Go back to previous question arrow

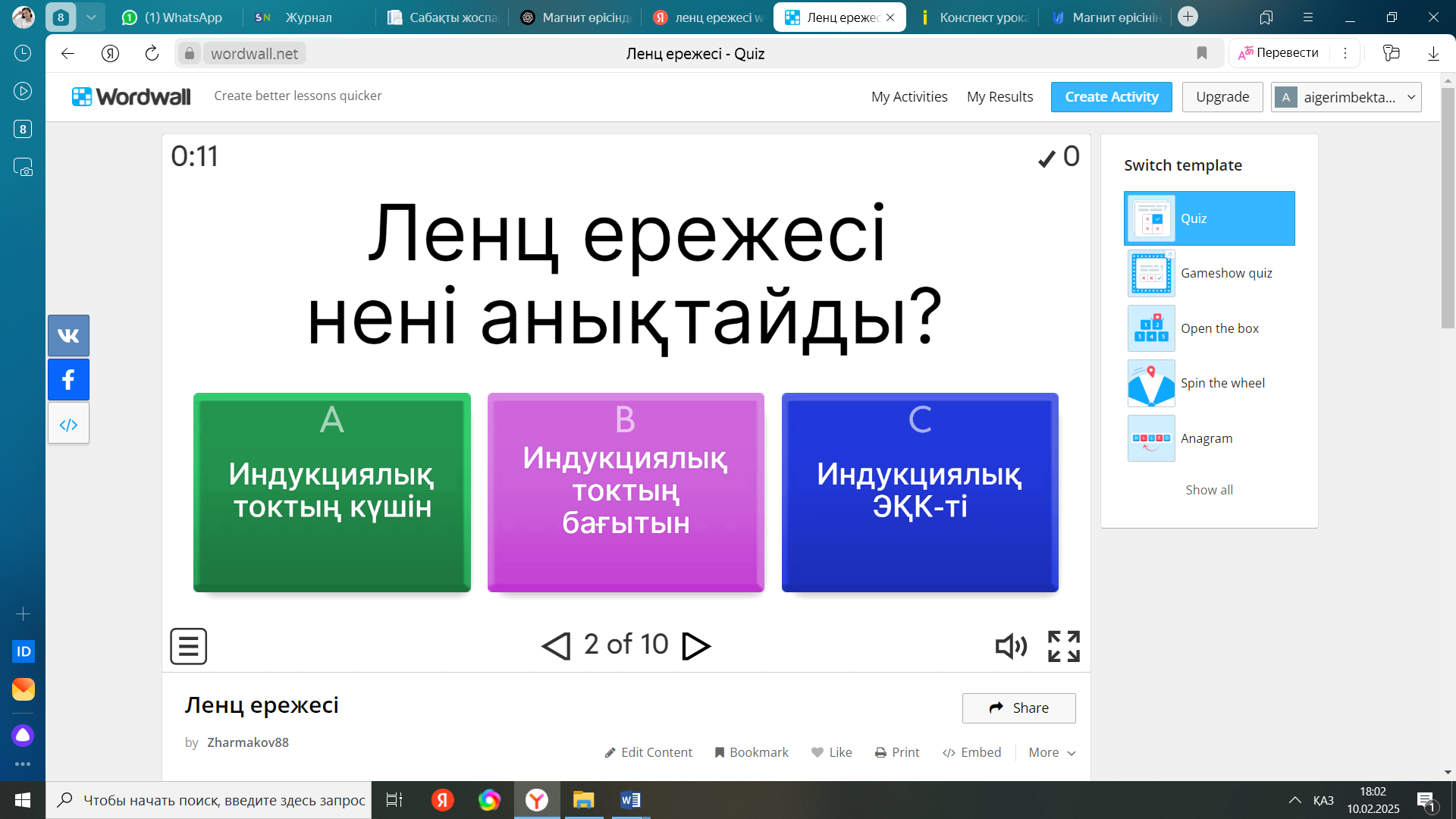click(x=556, y=646)
